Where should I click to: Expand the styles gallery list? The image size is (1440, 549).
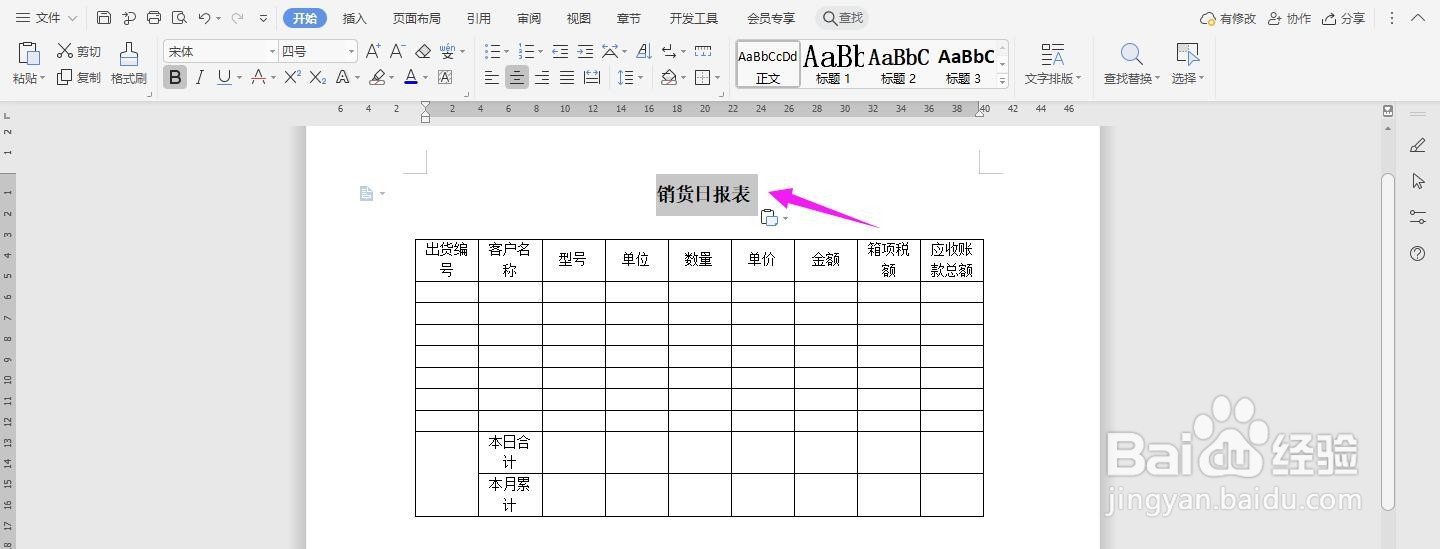tap(1002, 82)
